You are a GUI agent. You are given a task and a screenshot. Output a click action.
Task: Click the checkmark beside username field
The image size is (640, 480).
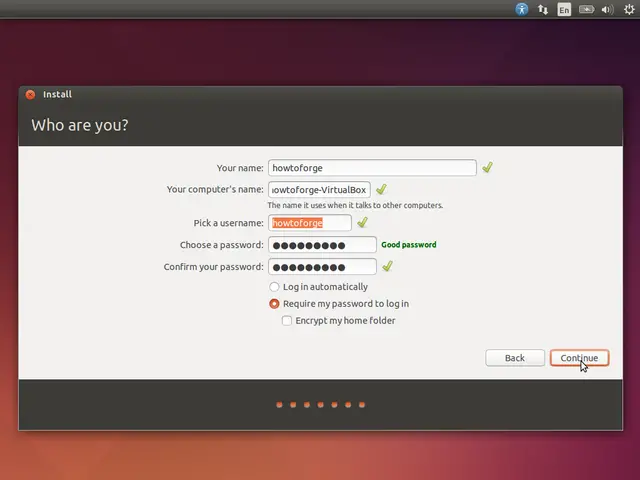(362, 222)
